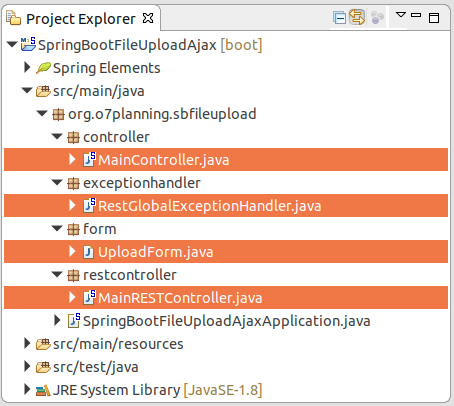Toggle Link with Editor icon
454x406 pixels.
357,17
